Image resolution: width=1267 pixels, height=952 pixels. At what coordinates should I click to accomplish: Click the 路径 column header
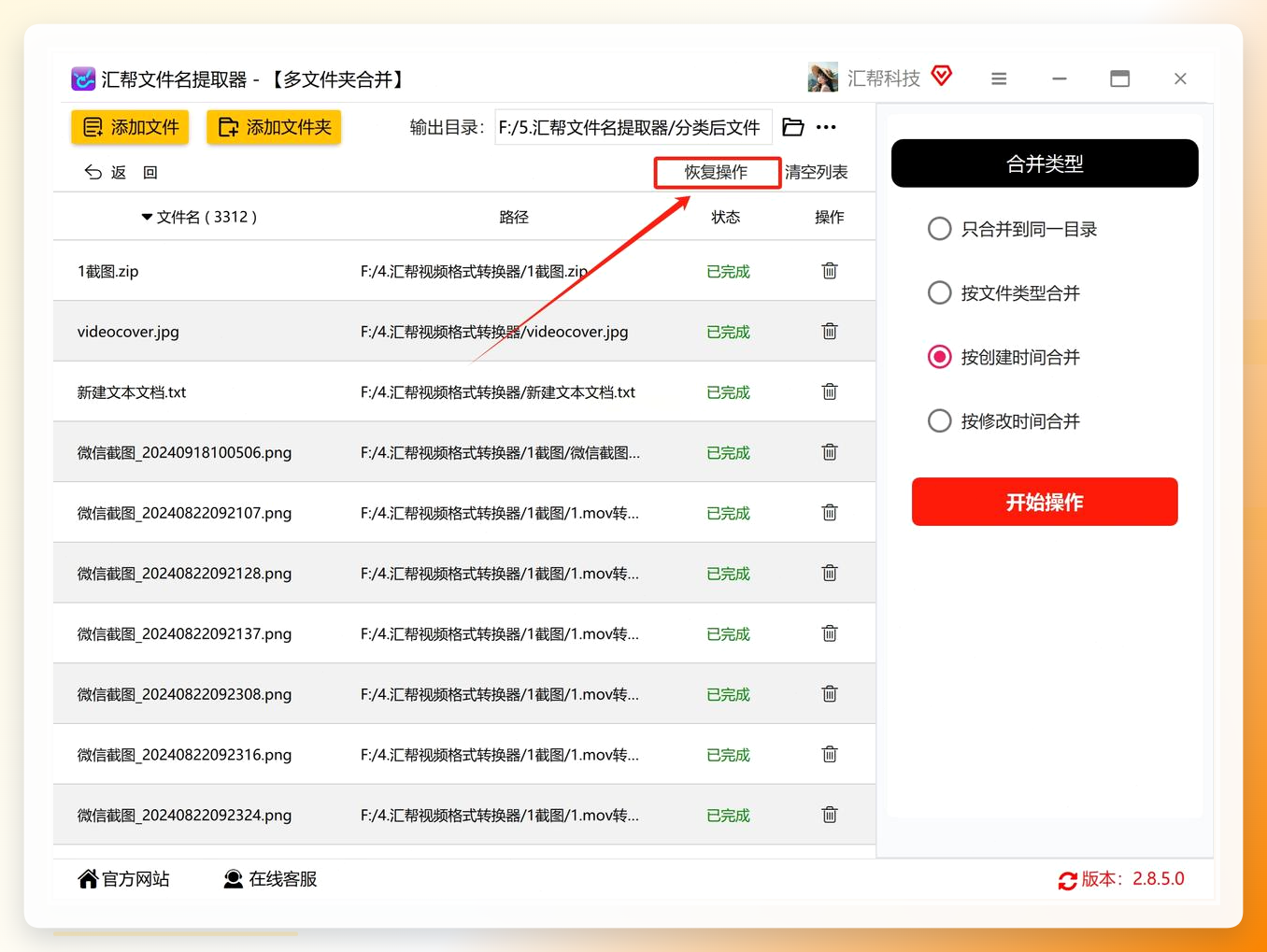click(x=514, y=217)
